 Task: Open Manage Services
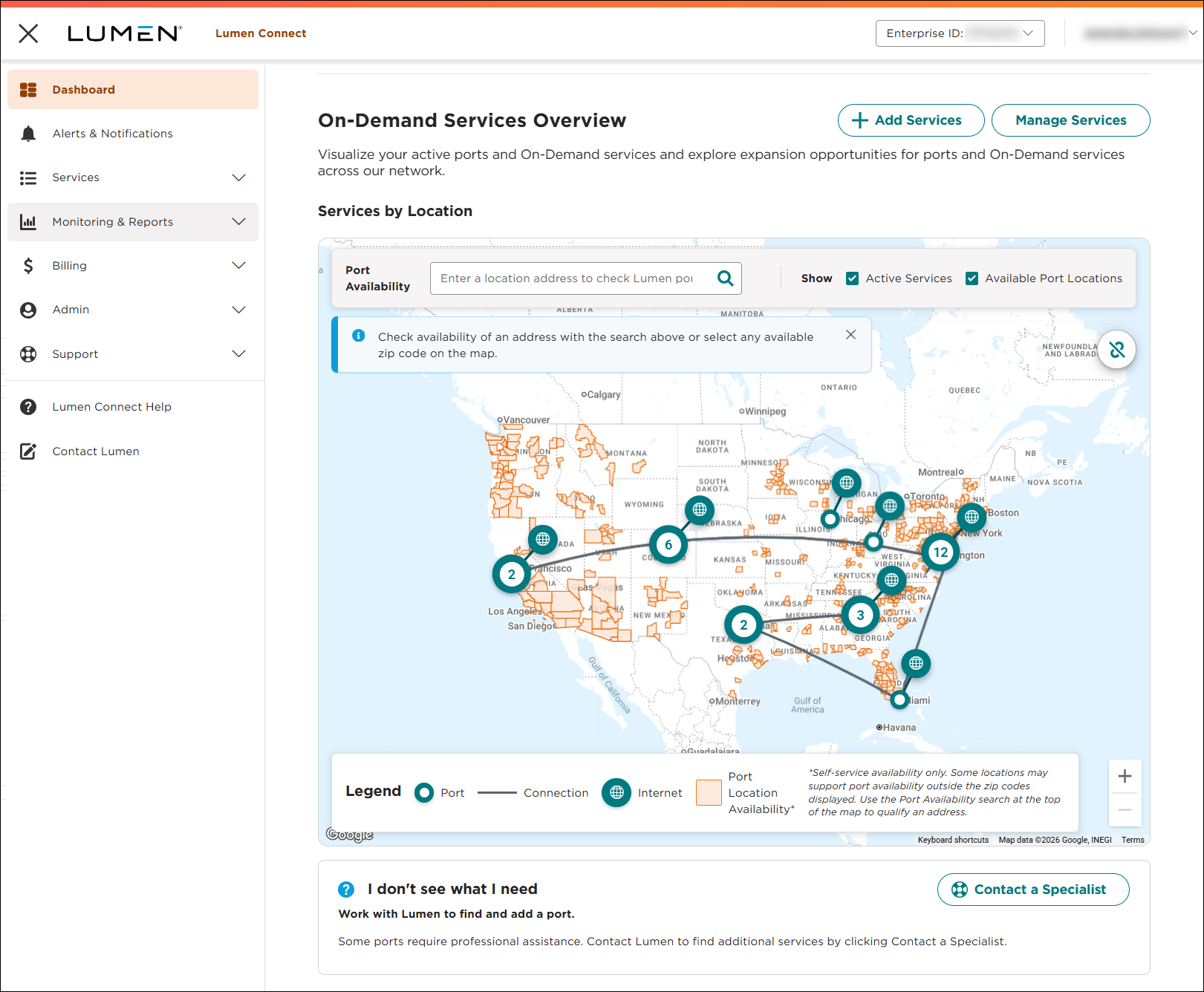click(x=1070, y=120)
